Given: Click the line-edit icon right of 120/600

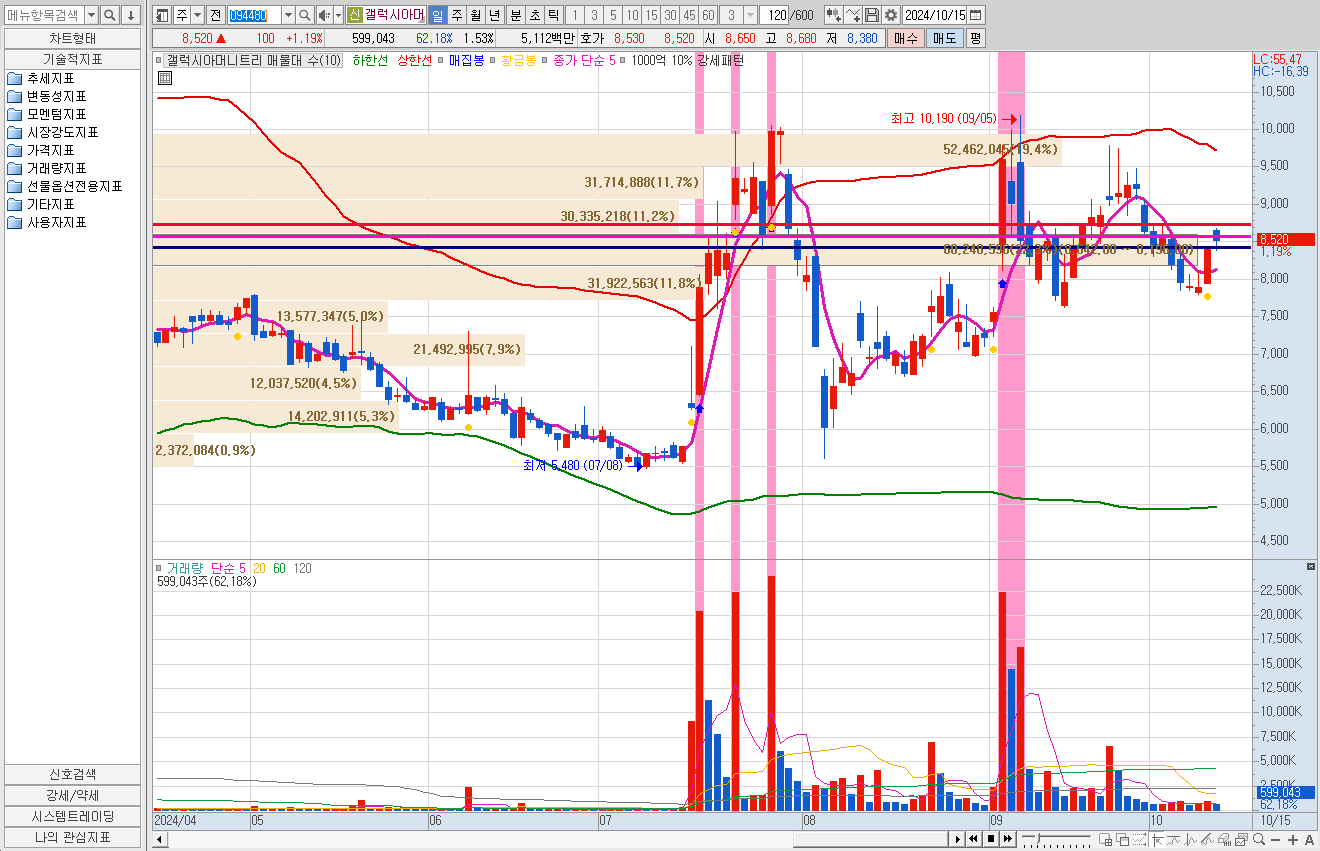Looking at the screenshot, I should click(x=853, y=15).
